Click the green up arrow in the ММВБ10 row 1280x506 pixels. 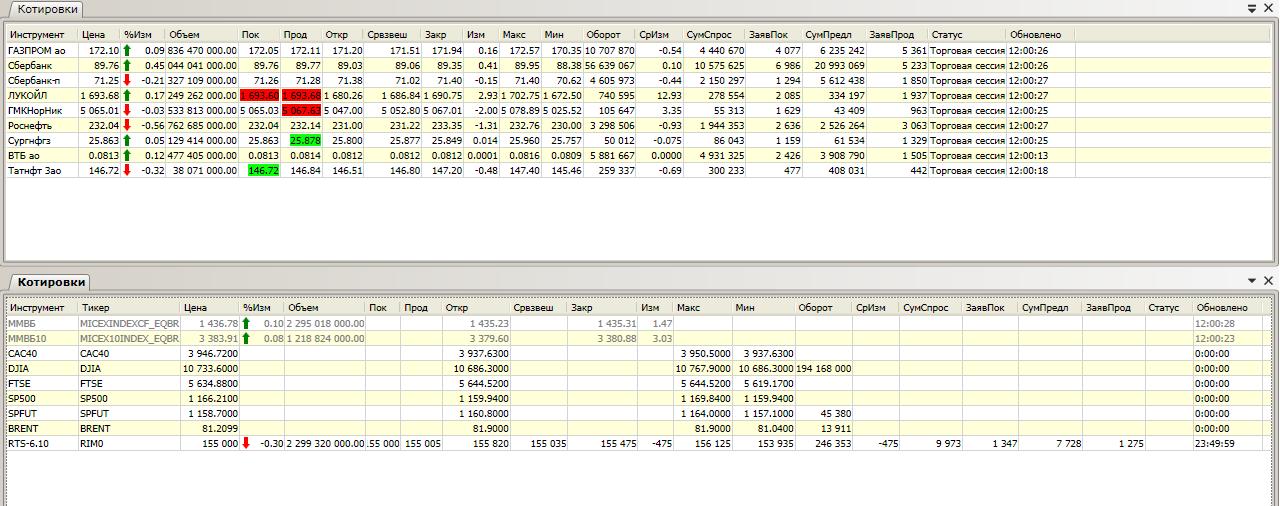point(246,339)
